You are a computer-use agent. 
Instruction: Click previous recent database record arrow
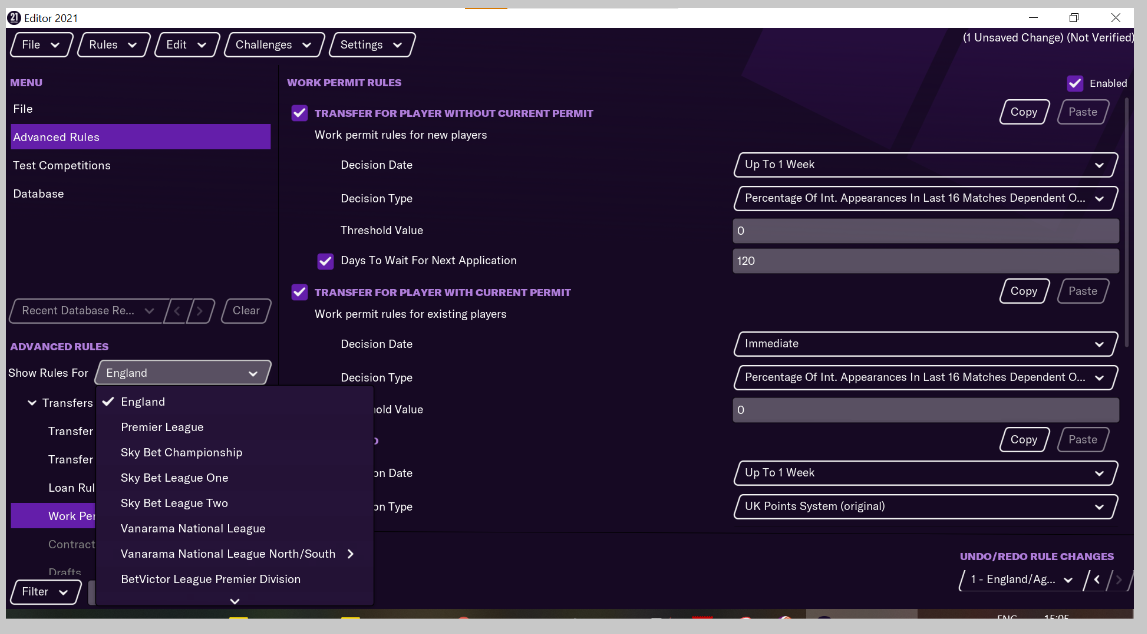(x=178, y=311)
